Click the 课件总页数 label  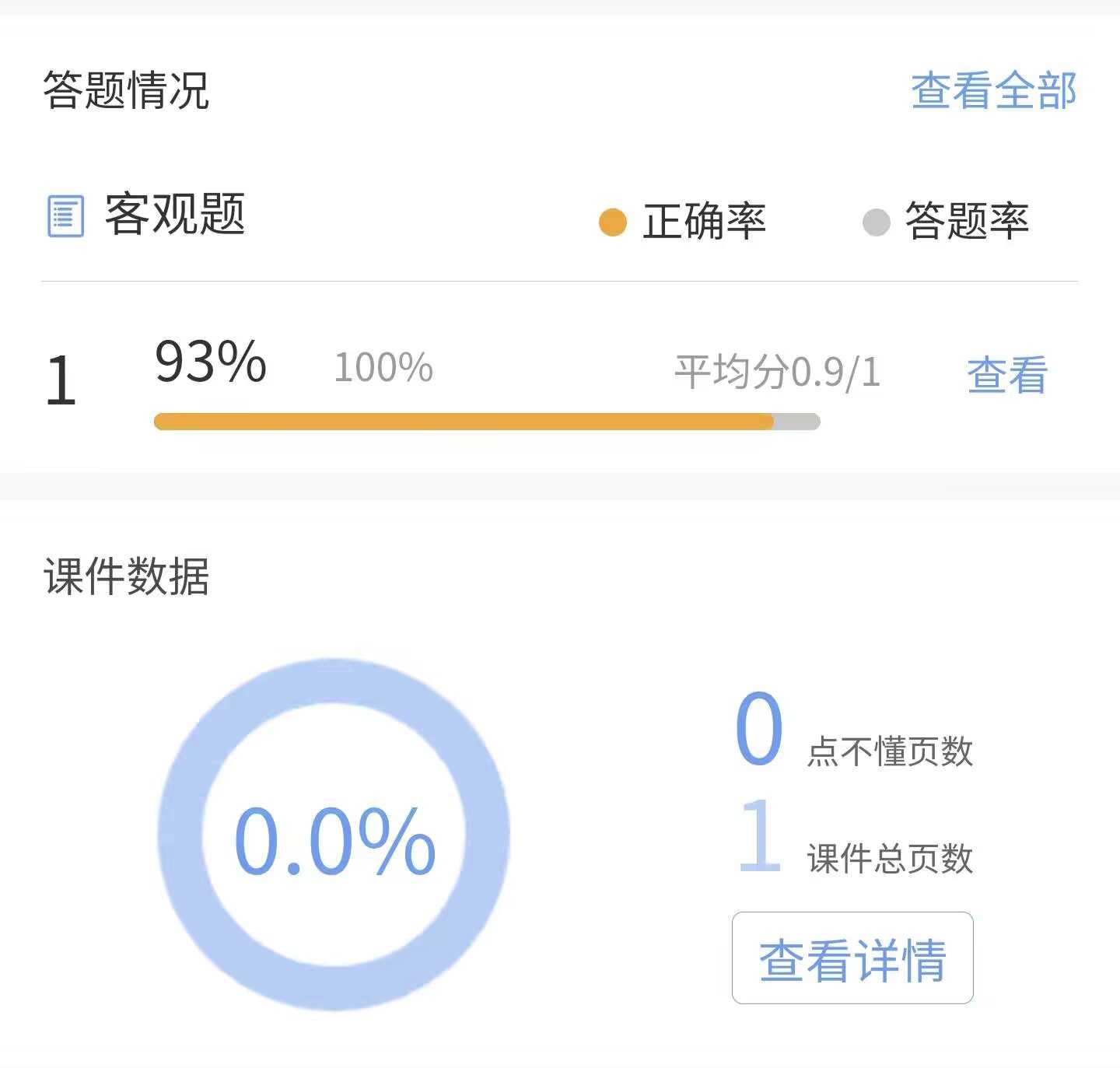pyautogui.click(x=890, y=859)
